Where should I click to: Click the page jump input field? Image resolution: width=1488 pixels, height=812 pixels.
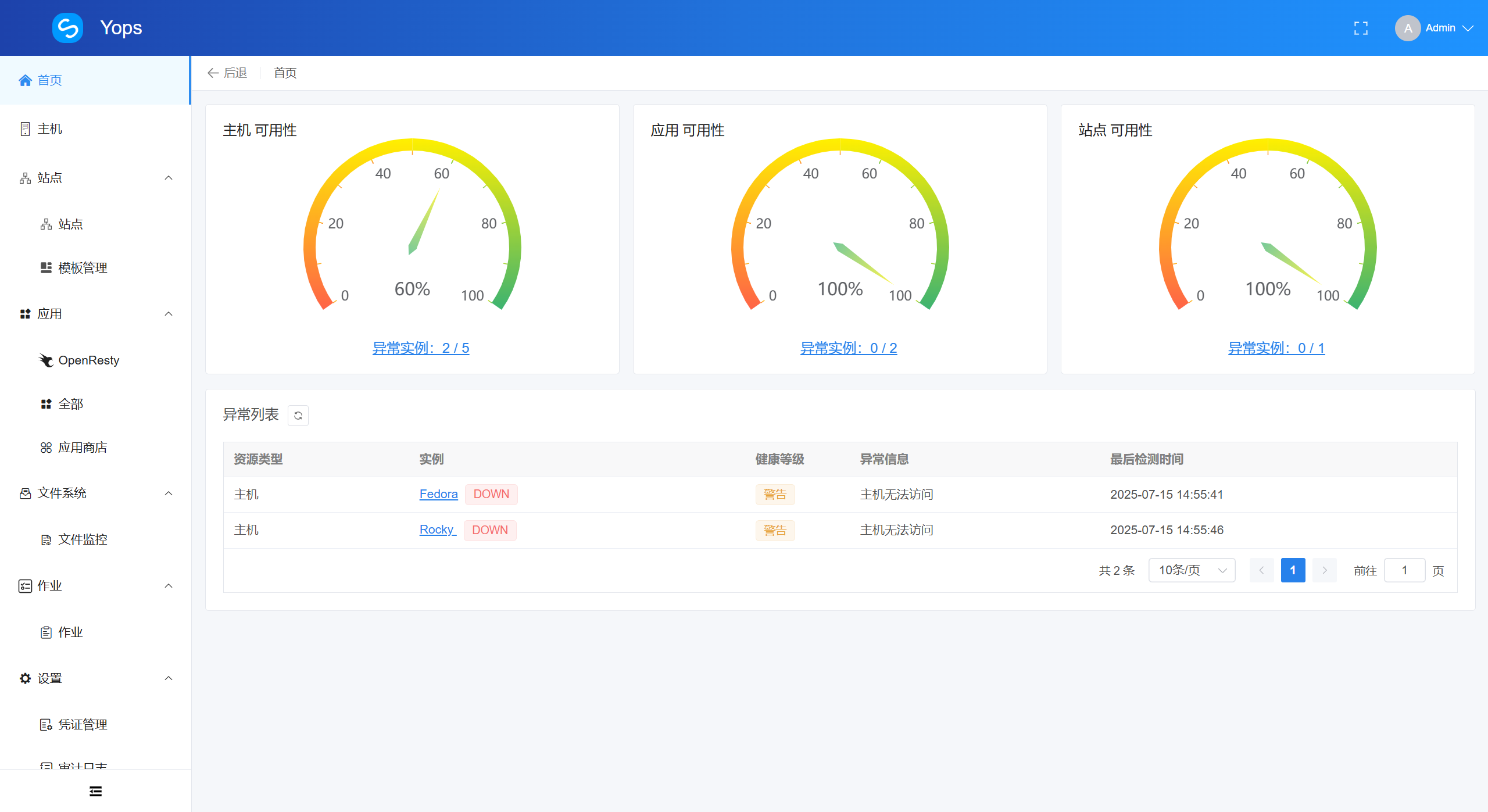(1404, 570)
